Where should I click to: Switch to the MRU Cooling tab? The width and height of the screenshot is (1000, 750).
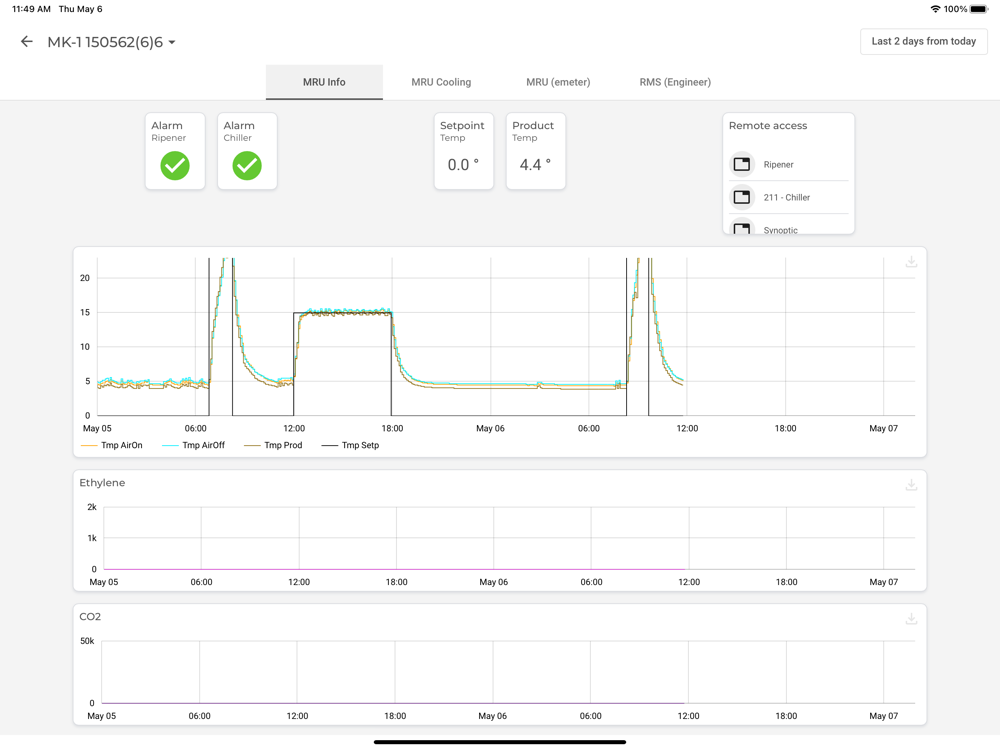(441, 82)
